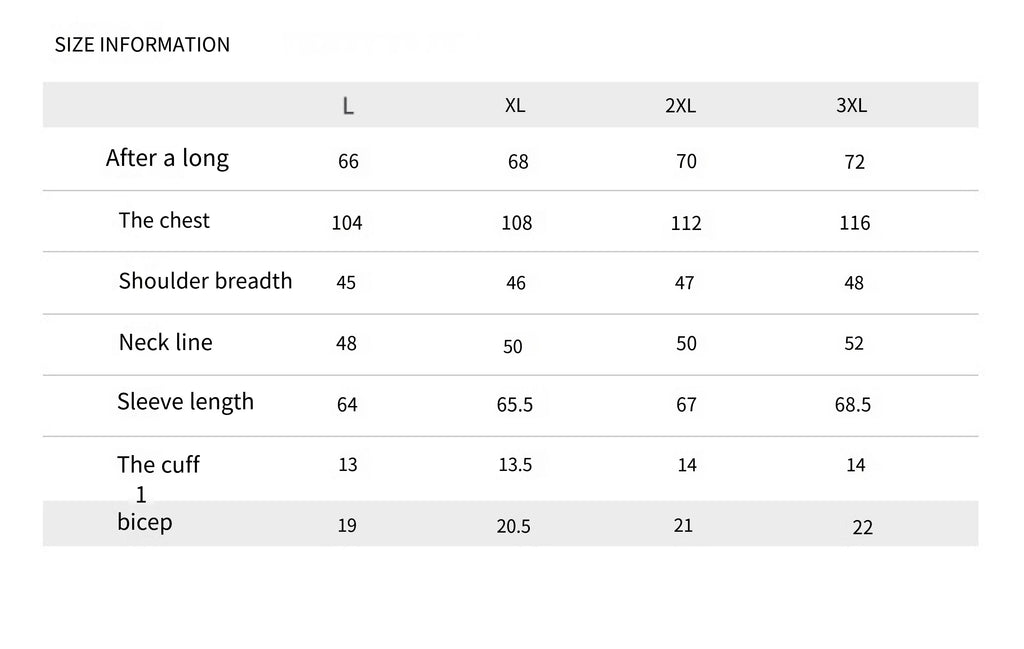
Task: Click the 'Neck line' row label
Action: pyautogui.click(x=165, y=342)
